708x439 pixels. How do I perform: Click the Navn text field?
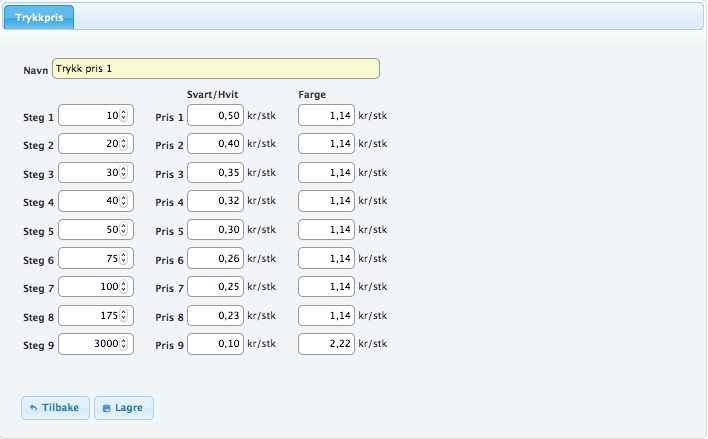point(215,69)
